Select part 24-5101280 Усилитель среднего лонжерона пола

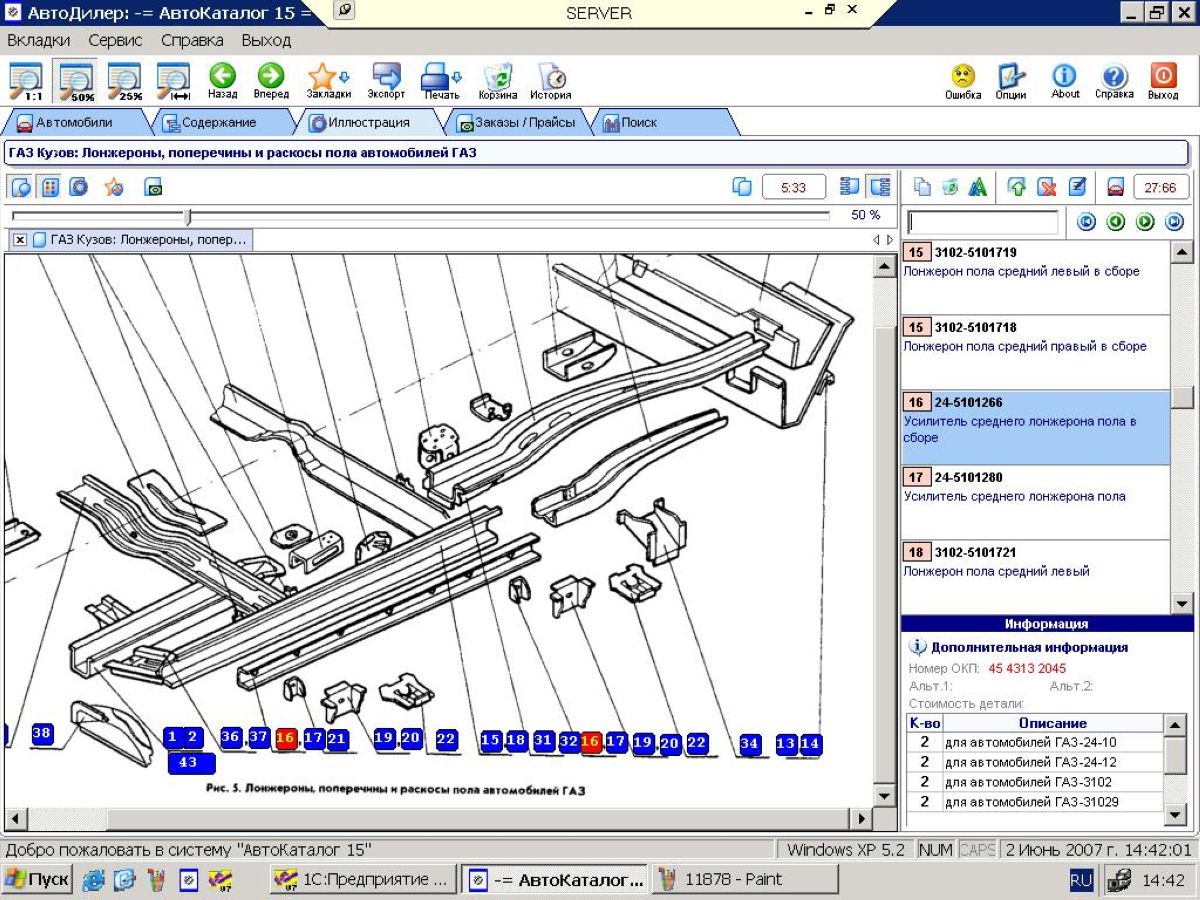point(1035,503)
